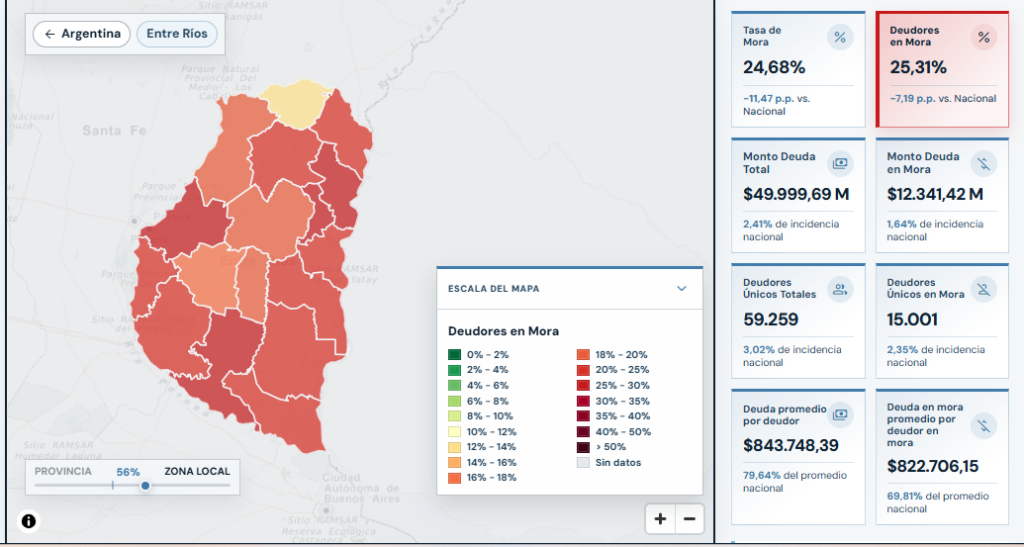
Task: Open the map info icon
Action: click(29, 521)
